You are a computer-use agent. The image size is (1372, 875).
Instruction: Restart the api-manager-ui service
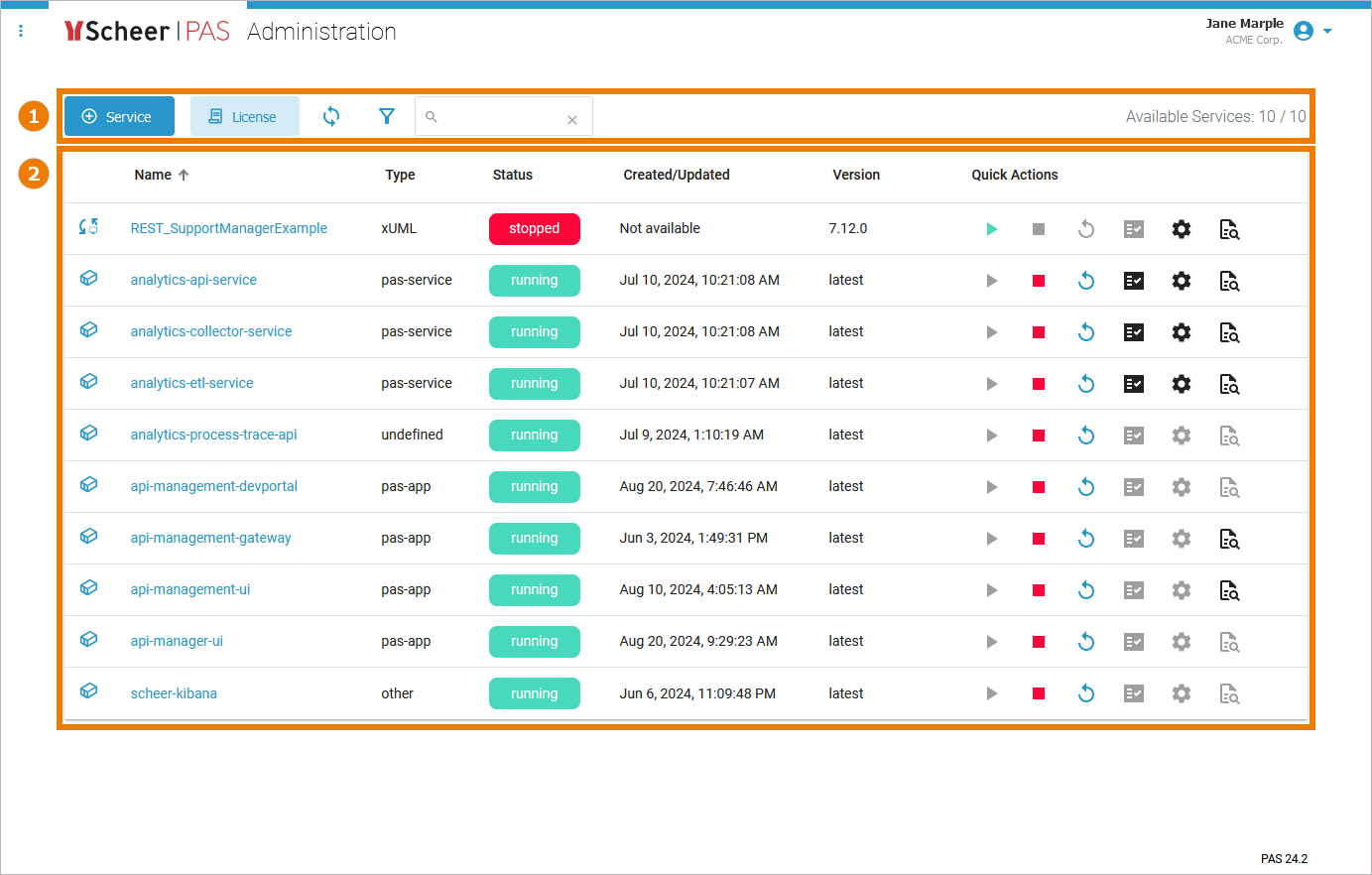[x=1086, y=642]
